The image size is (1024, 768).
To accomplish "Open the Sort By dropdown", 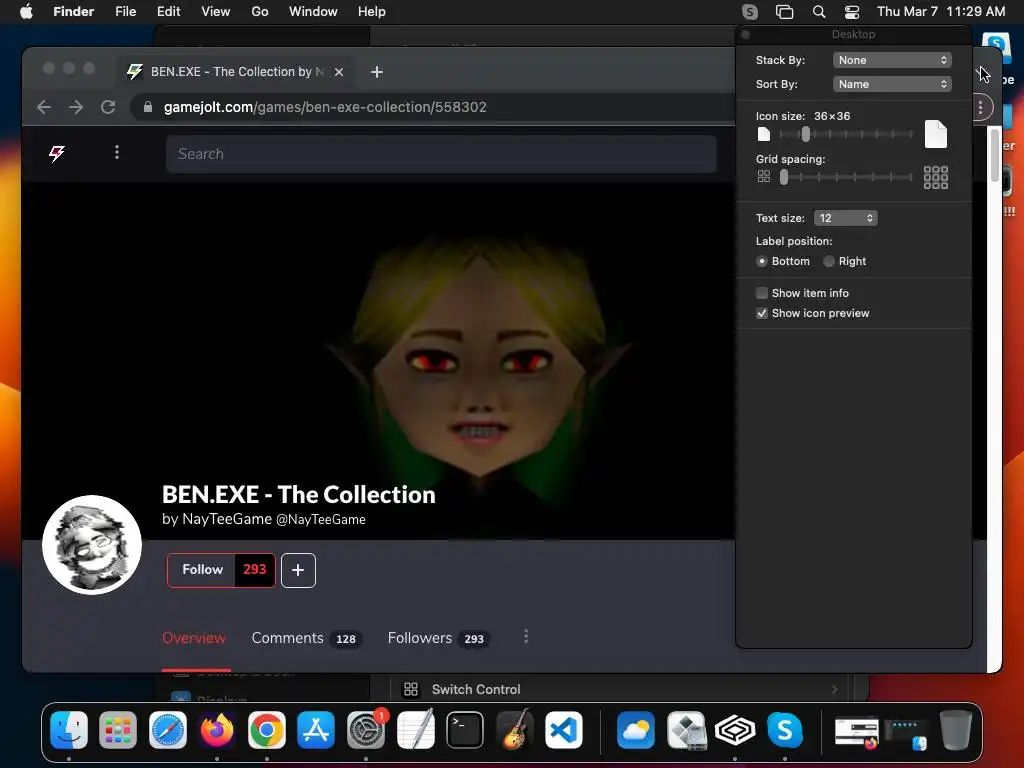I will coord(892,84).
